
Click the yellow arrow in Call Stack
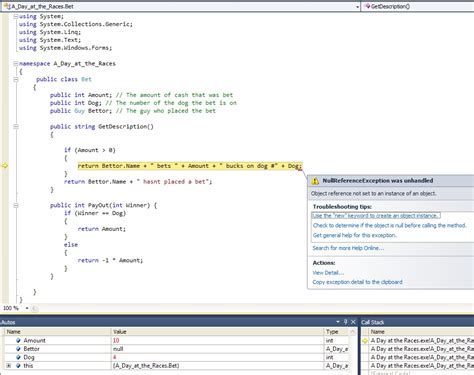pyautogui.click(x=365, y=341)
